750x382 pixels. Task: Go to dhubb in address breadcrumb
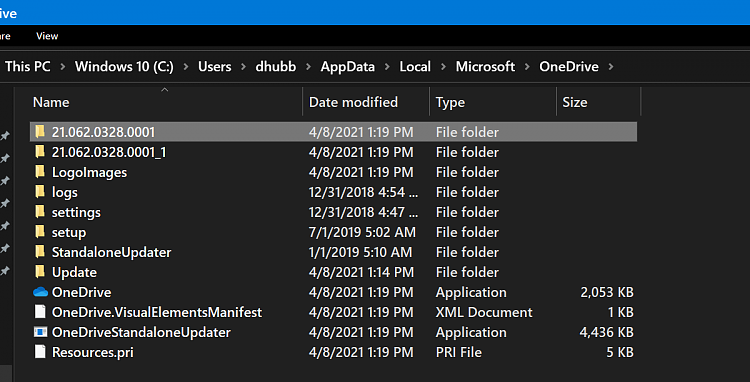pyautogui.click(x=276, y=66)
